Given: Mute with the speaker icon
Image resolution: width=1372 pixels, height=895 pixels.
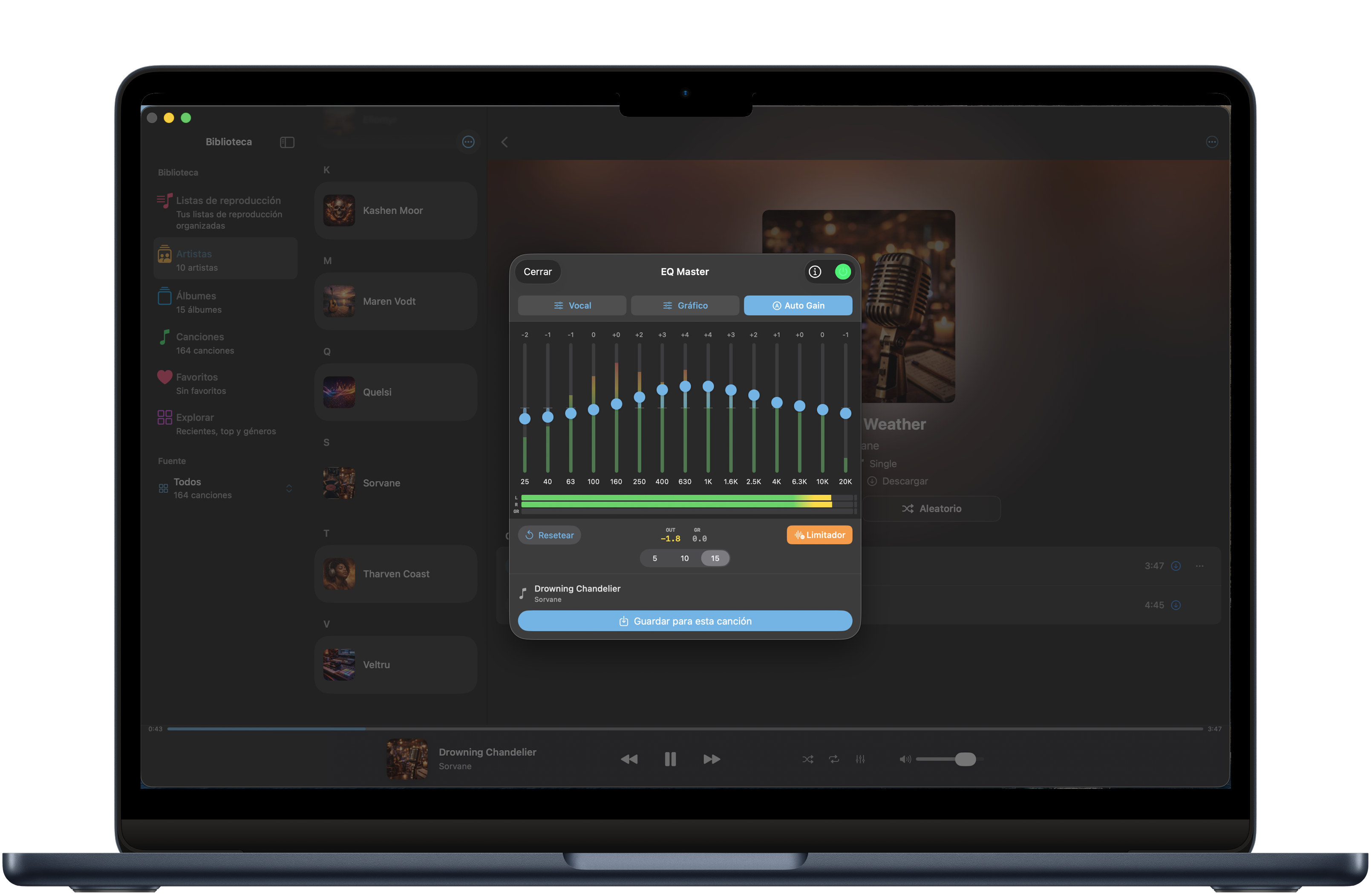Looking at the screenshot, I should pos(905,759).
